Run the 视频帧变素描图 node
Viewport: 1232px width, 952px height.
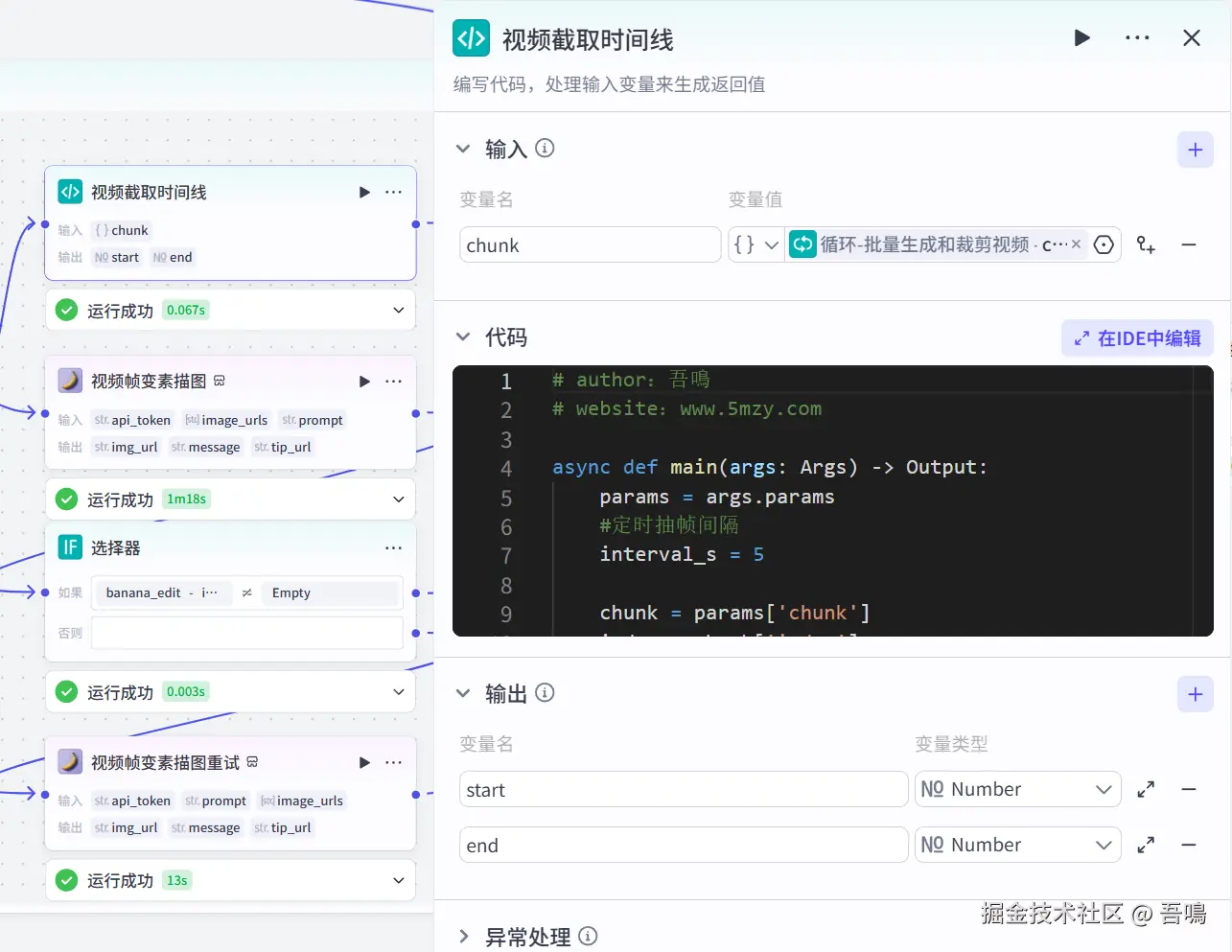click(364, 381)
